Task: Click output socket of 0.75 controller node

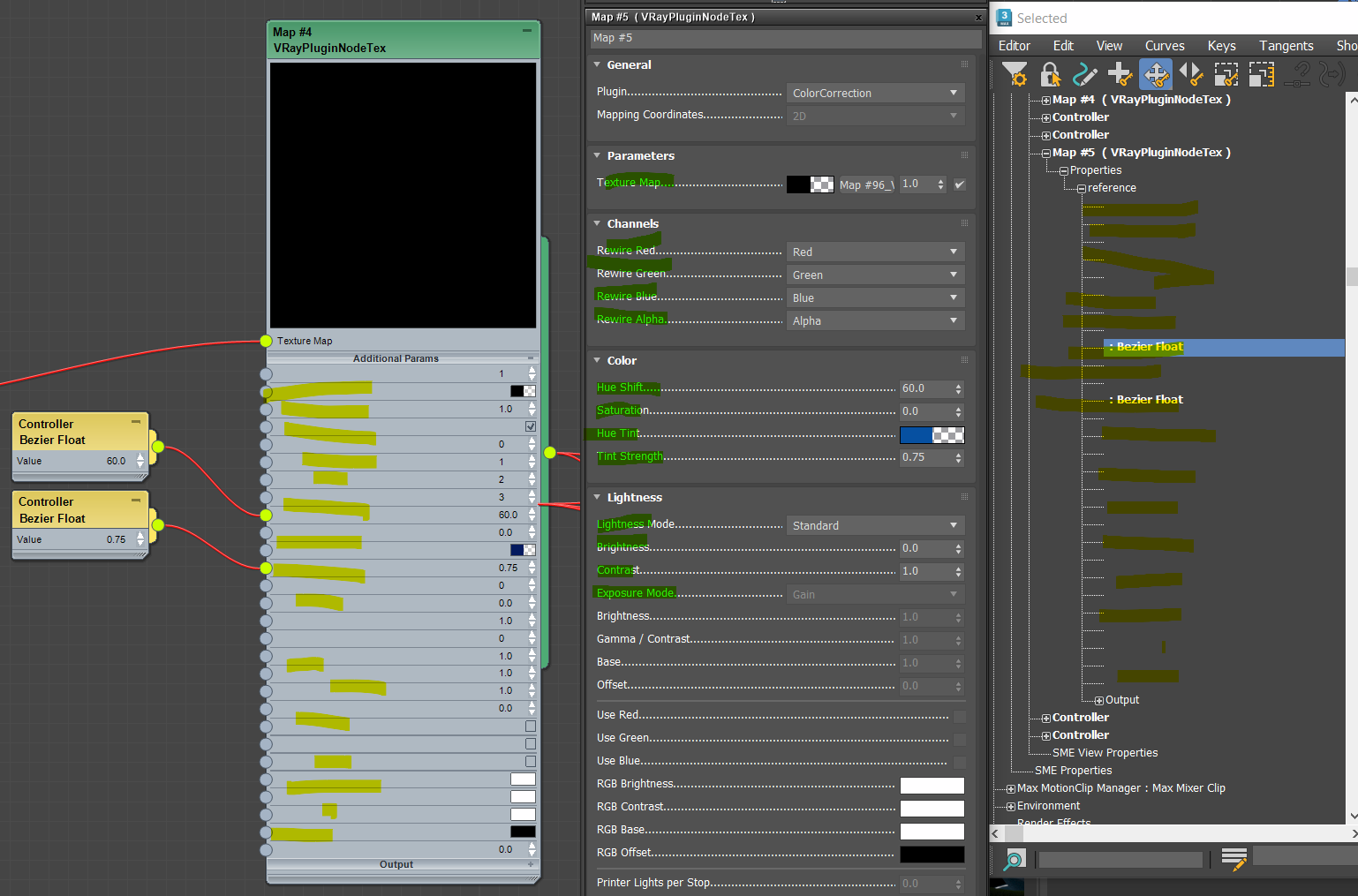Action: click(158, 525)
